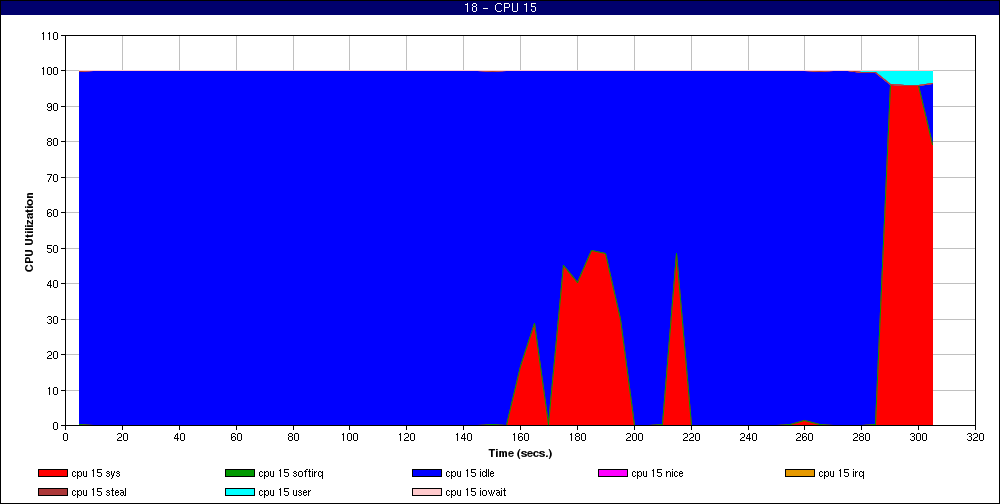Select the 'cpu 15 iowait' legend label
This screenshot has height=504, width=1000.
click(x=476, y=493)
